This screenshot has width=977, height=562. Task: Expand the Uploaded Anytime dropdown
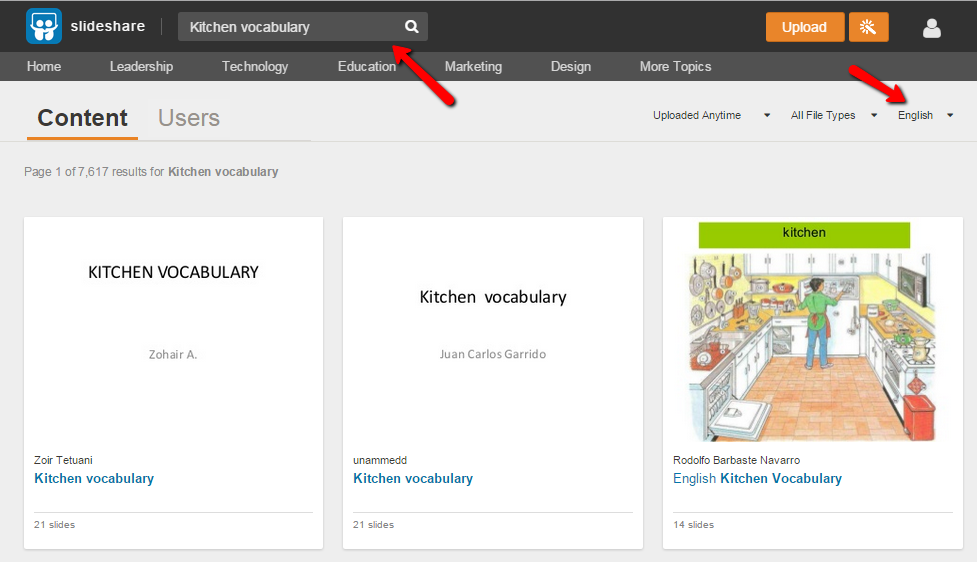[711, 115]
